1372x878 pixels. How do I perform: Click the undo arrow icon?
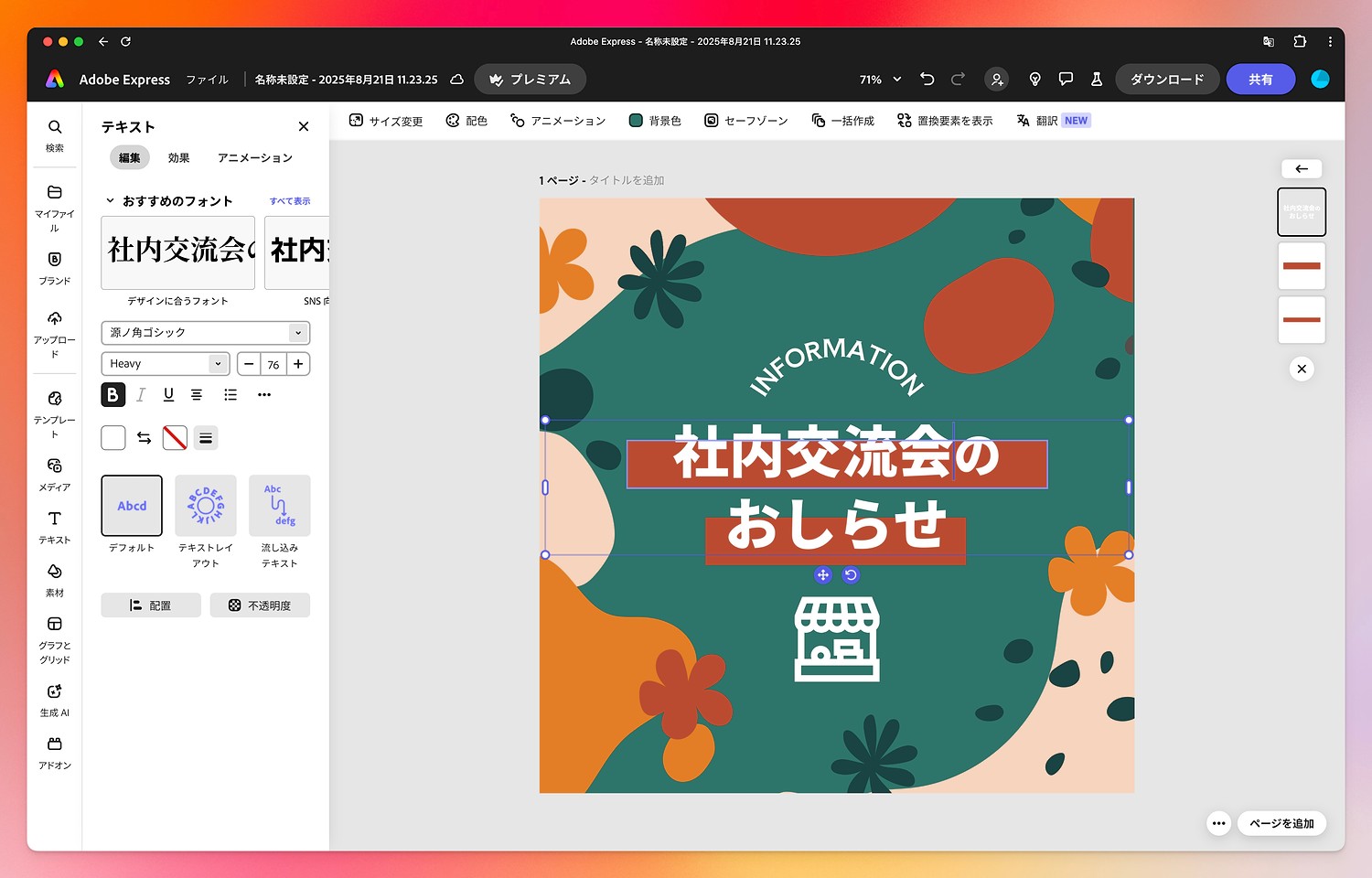pos(927,80)
